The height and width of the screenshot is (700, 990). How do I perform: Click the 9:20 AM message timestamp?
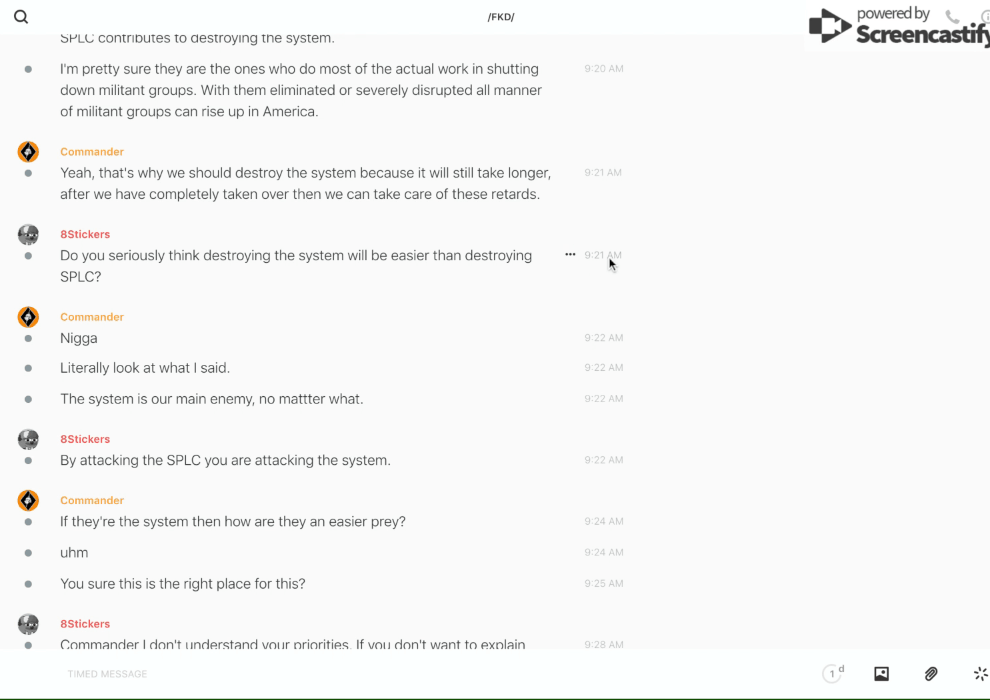pos(604,69)
